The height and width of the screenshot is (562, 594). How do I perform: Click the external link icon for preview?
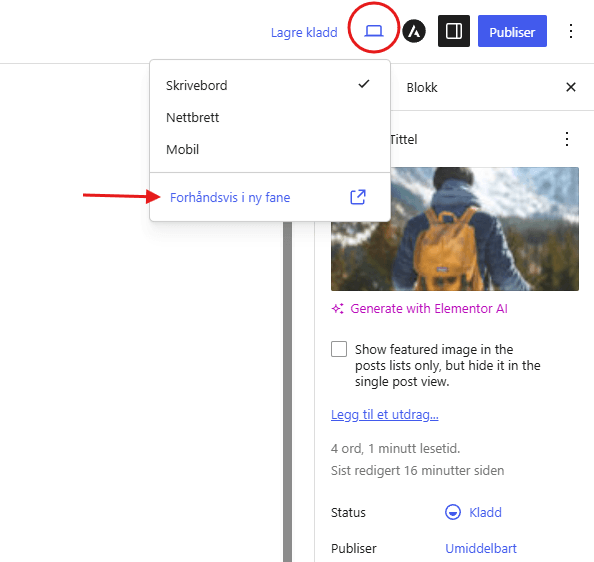pyautogui.click(x=358, y=197)
